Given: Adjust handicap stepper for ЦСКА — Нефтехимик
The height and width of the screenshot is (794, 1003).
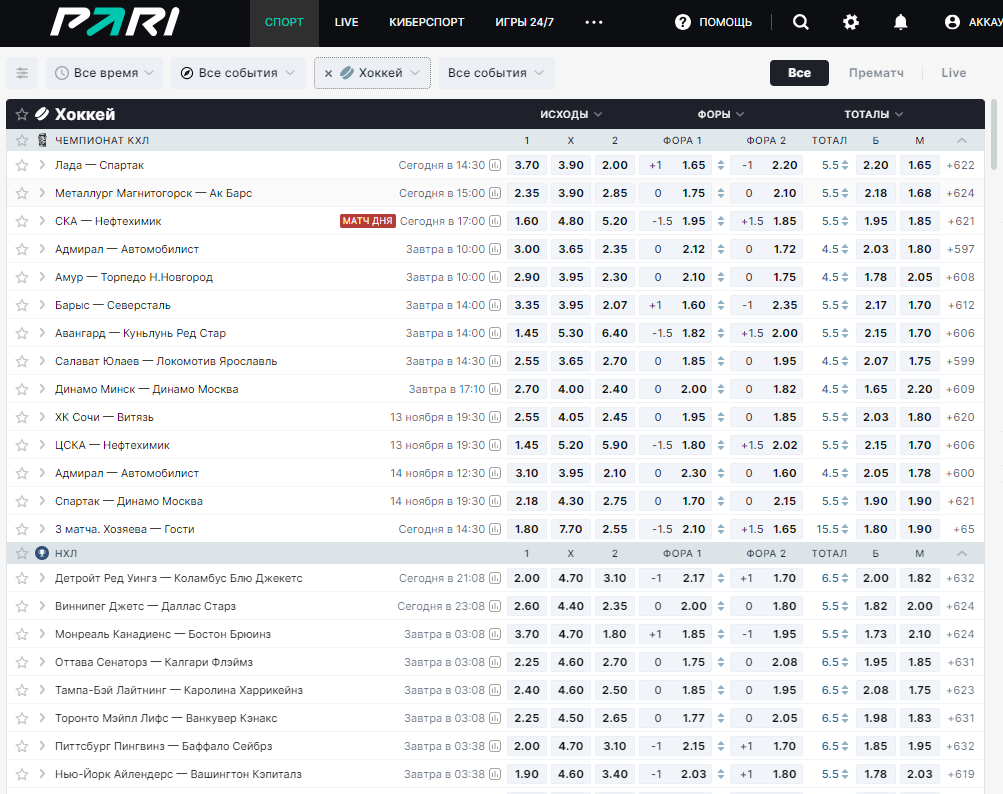Looking at the screenshot, I should coord(720,445).
